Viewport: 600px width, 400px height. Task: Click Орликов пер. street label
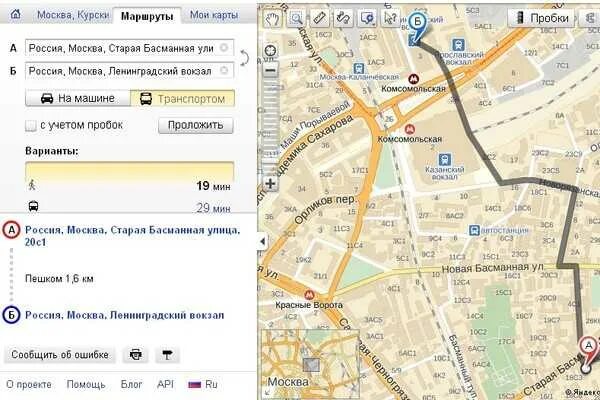324,210
